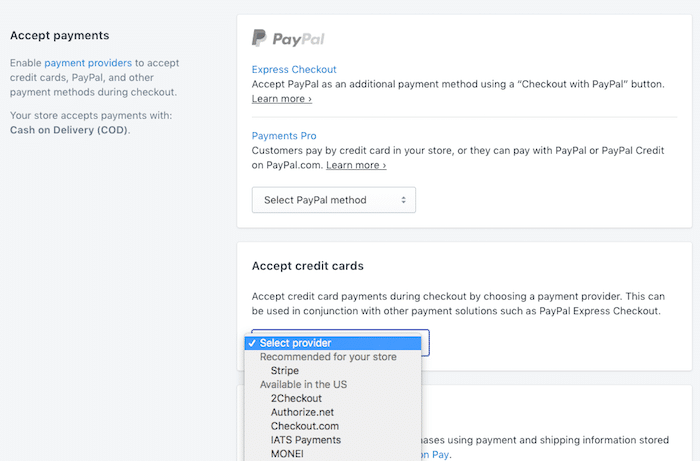Viewport: 700px width, 461px height.
Task: Click the Cash on Delivery (COD) text
Action: click(x=69, y=130)
